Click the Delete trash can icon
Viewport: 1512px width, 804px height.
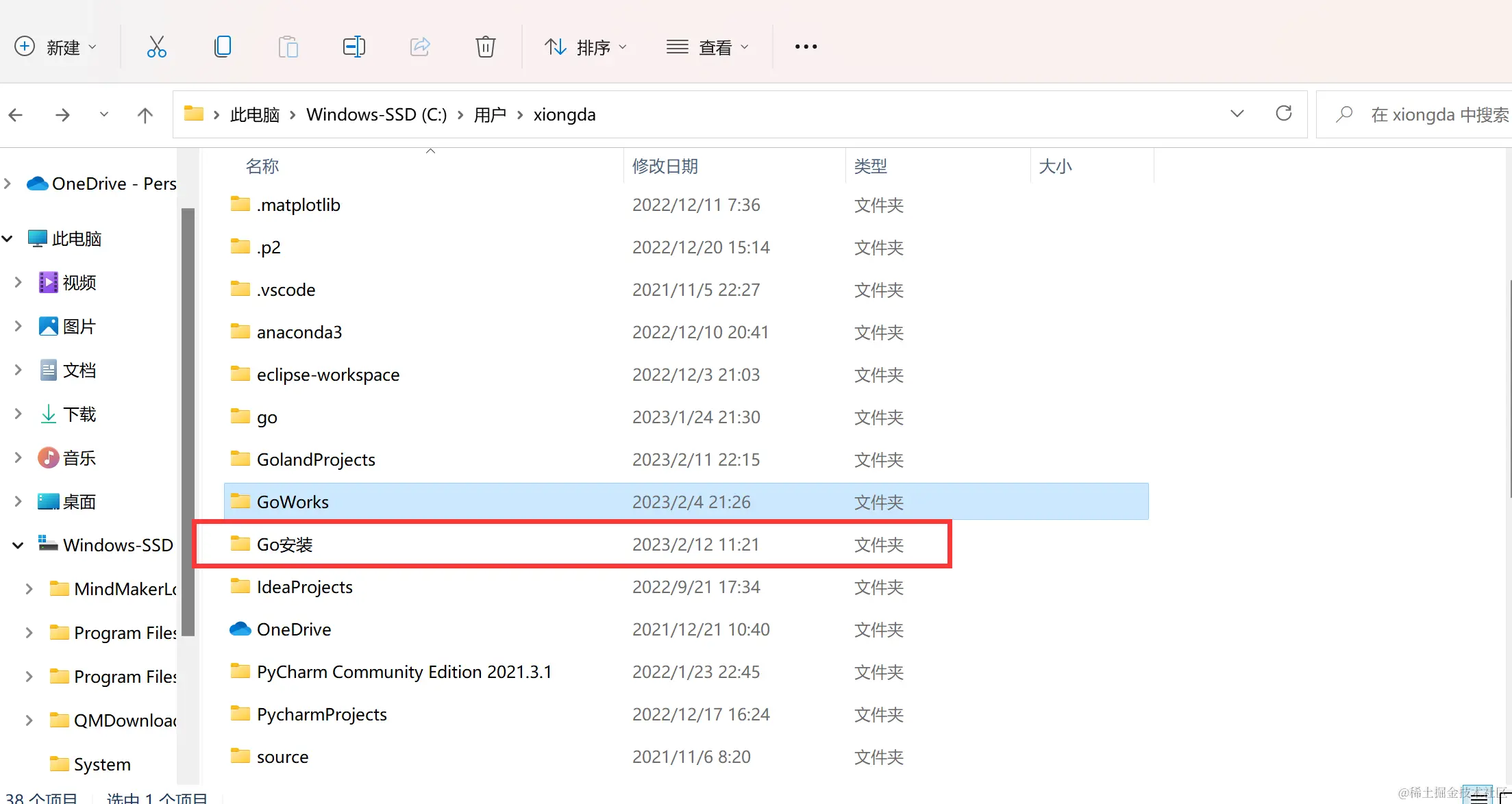(485, 47)
